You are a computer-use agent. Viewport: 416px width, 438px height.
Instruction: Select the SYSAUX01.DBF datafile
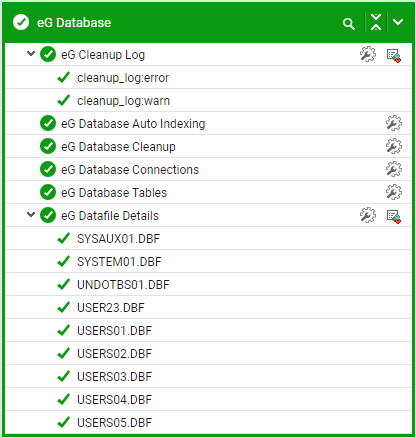[118, 239]
